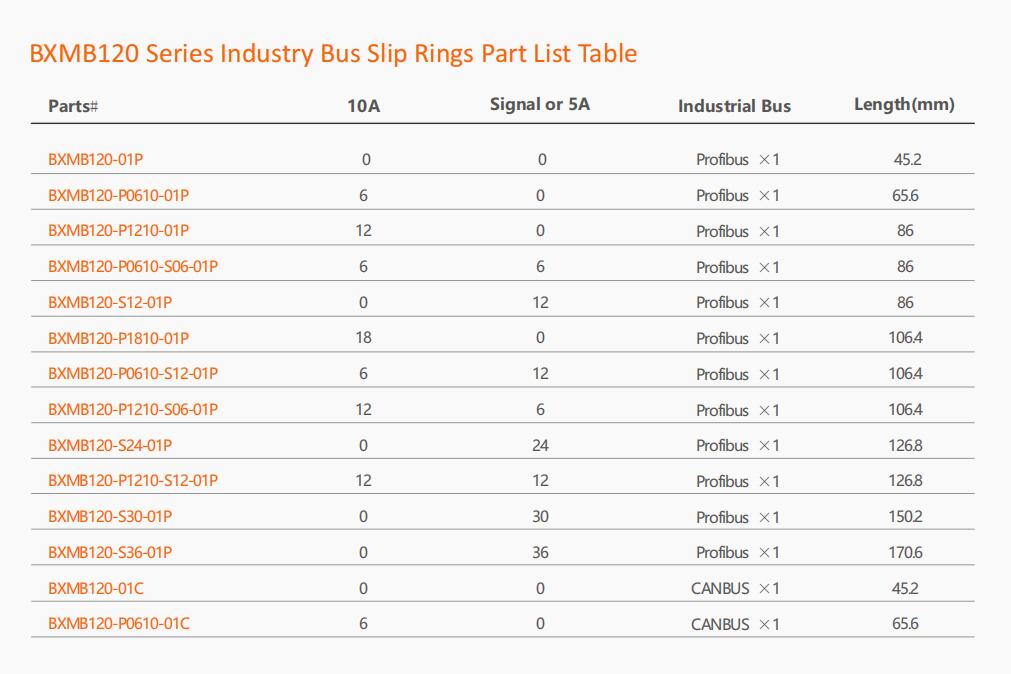This screenshot has width=1011, height=674.
Task: Open part BXMB120-P1210-S12-01P
Action: 133,481
